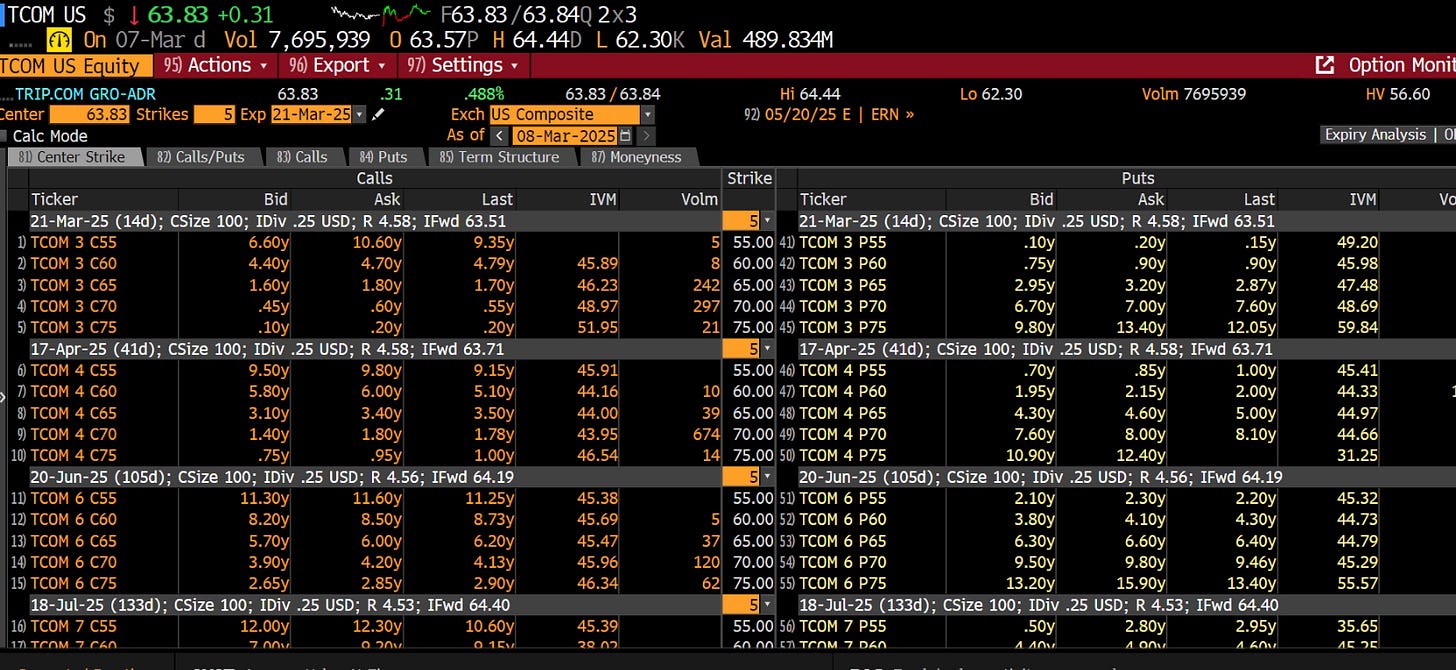
Task: Select the TCOM 4 P75 put row ticker
Action: (843, 456)
